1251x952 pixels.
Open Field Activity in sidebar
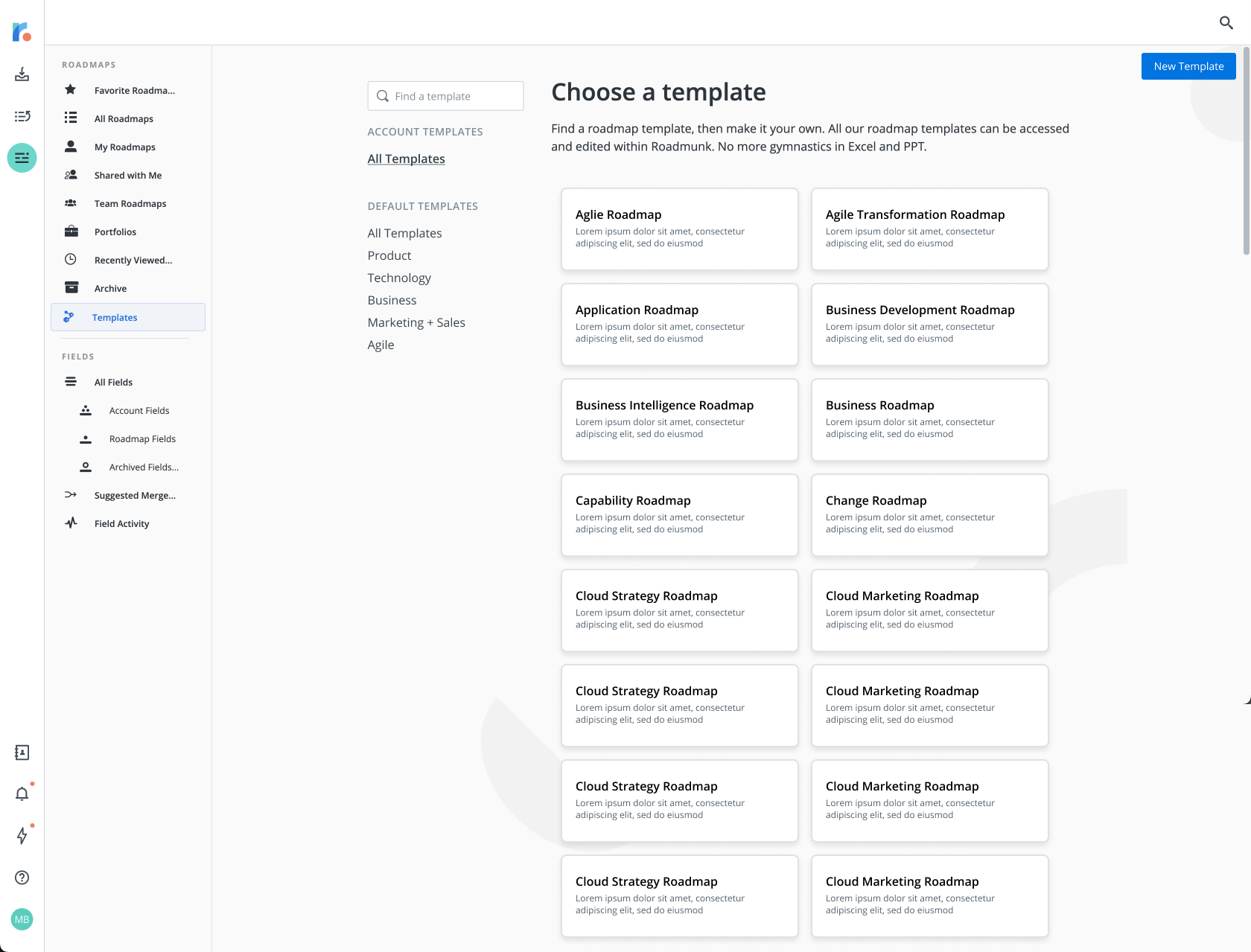click(121, 524)
